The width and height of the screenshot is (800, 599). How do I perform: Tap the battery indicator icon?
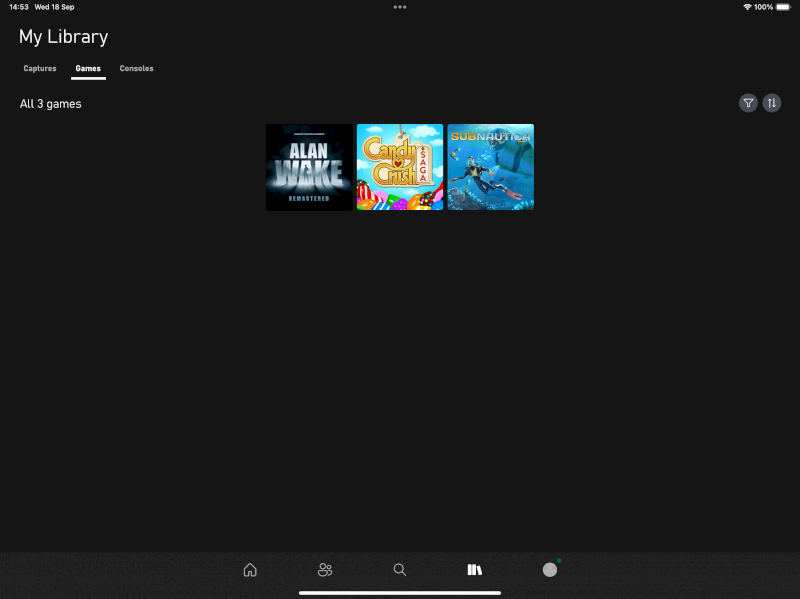783,7
